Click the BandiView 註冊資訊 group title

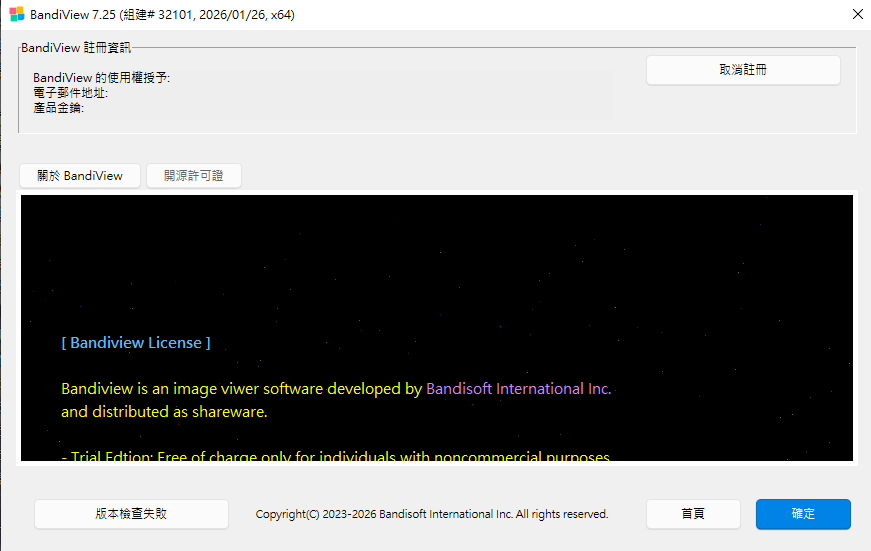[76, 48]
